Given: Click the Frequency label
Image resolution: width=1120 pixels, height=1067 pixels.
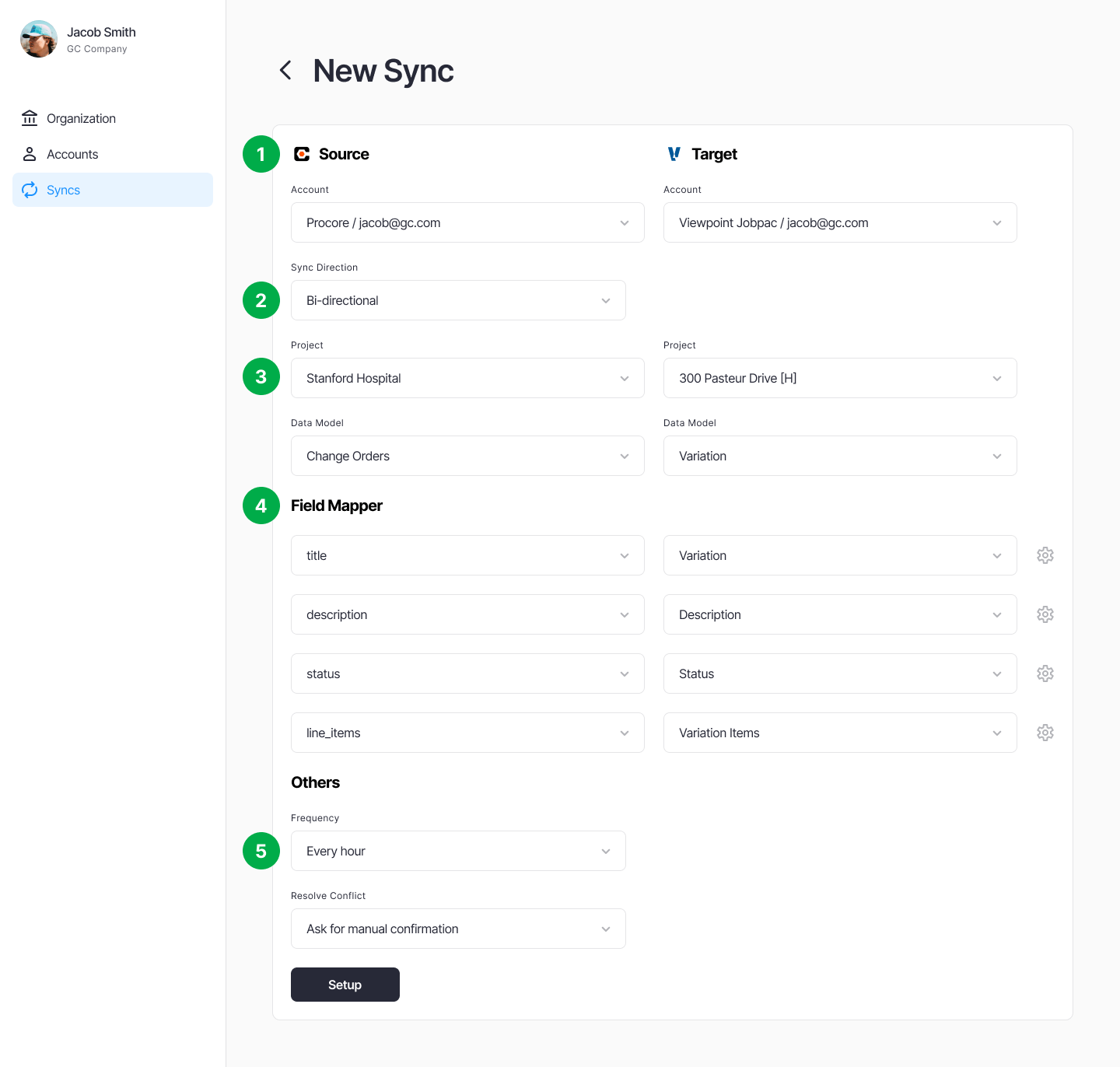Looking at the screenshot, I should pyautogui.click(x=315, y=818).
